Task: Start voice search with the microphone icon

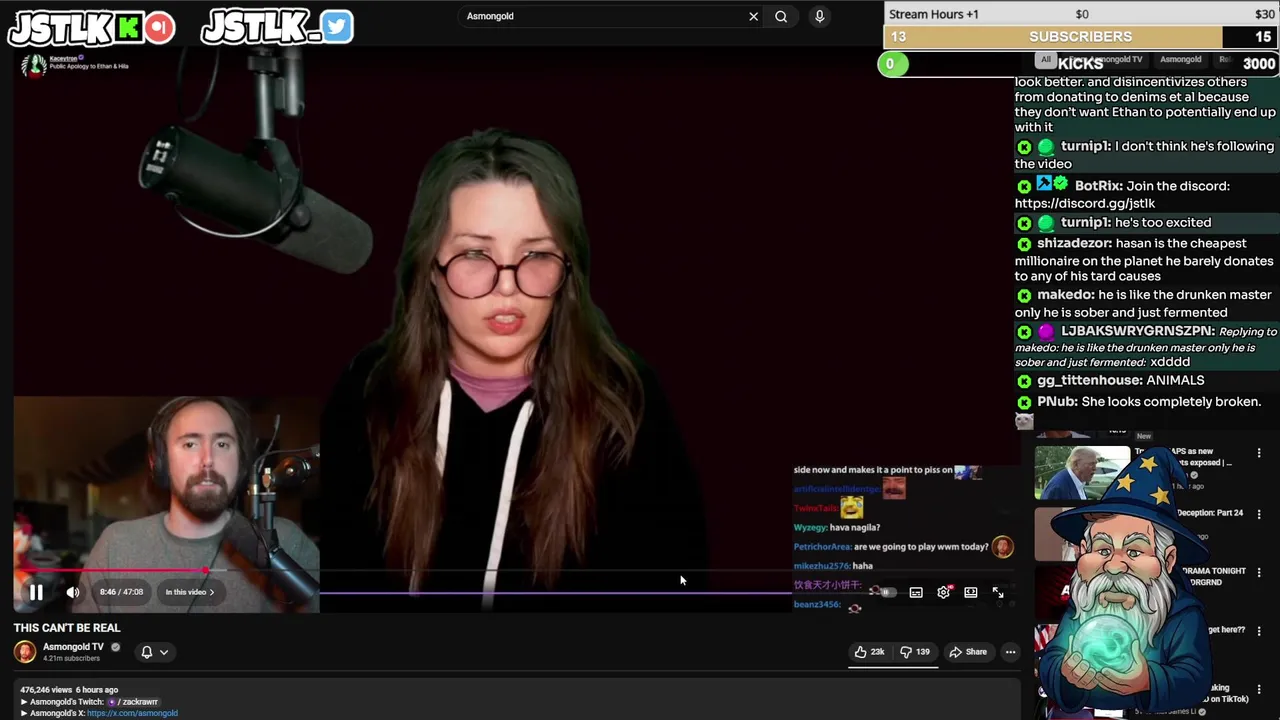Action: 819,16
